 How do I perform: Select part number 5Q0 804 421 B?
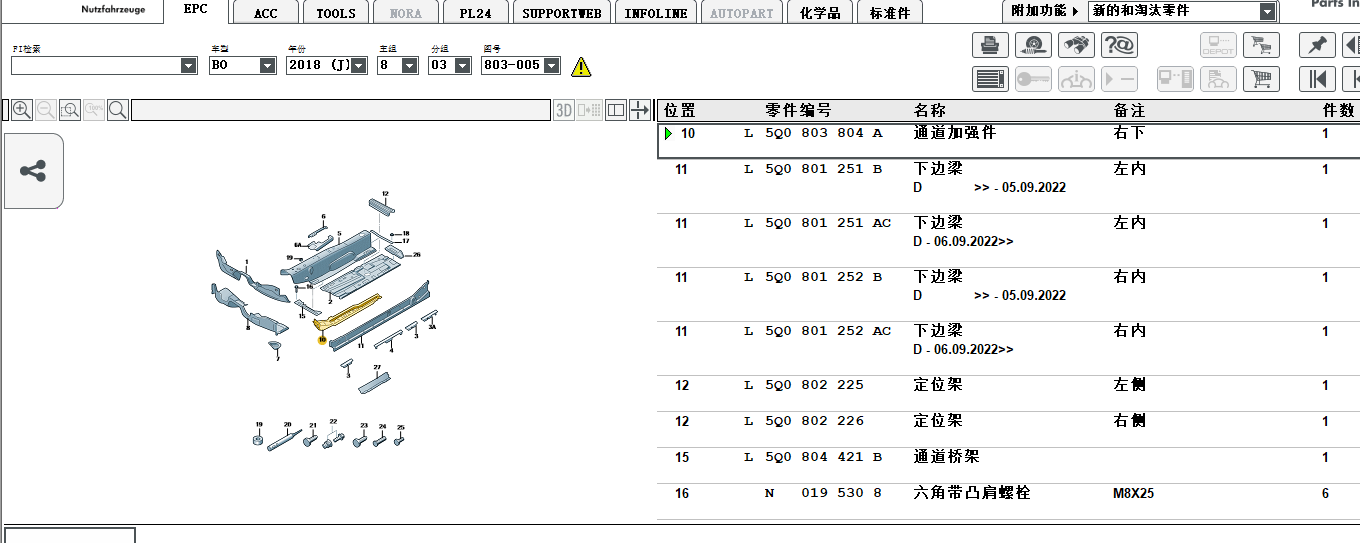coord(824,457)
